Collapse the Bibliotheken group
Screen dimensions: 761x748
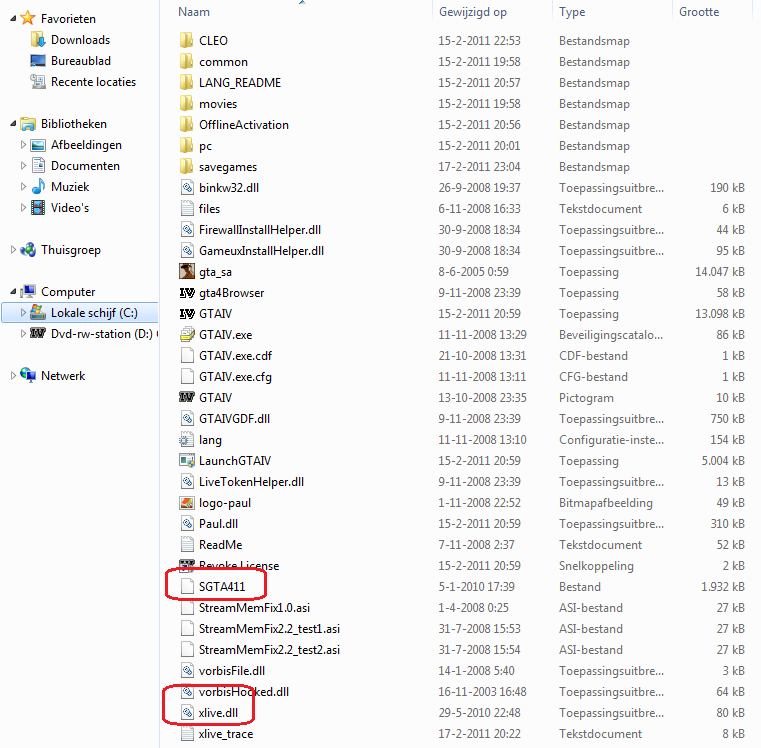coord(13,124)
